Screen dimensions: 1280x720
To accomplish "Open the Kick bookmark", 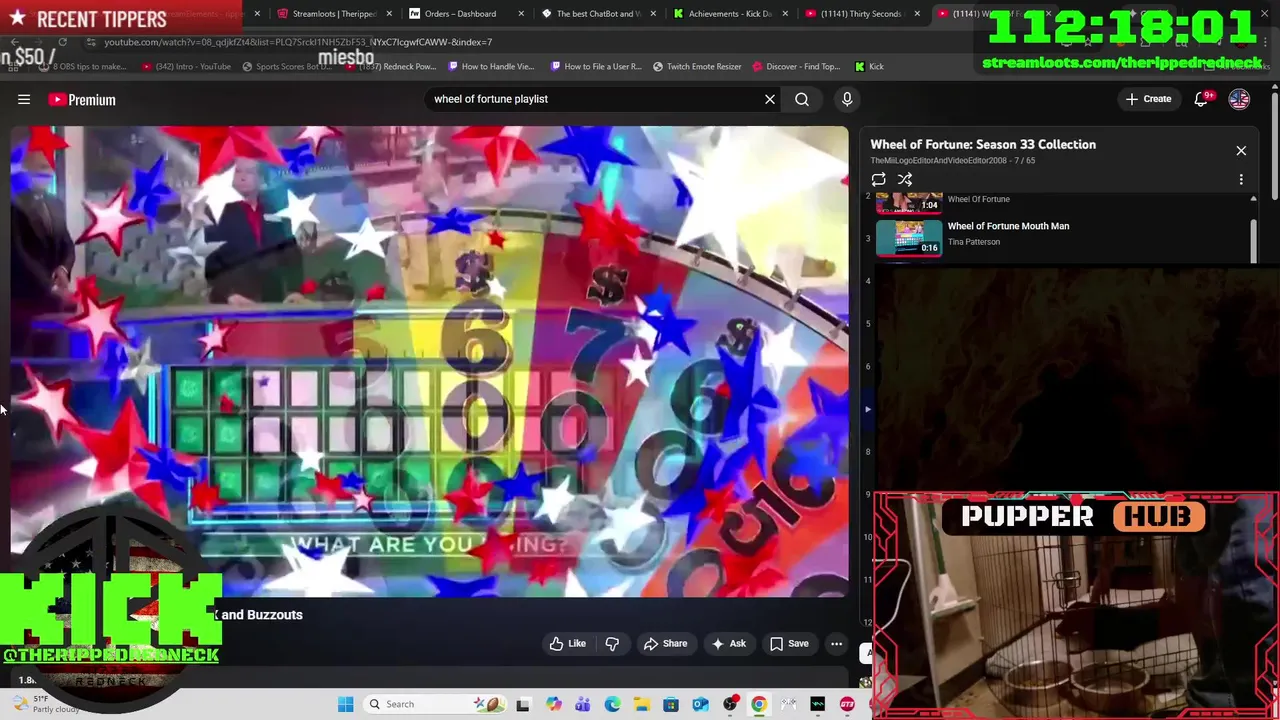I will click(869, 66).
